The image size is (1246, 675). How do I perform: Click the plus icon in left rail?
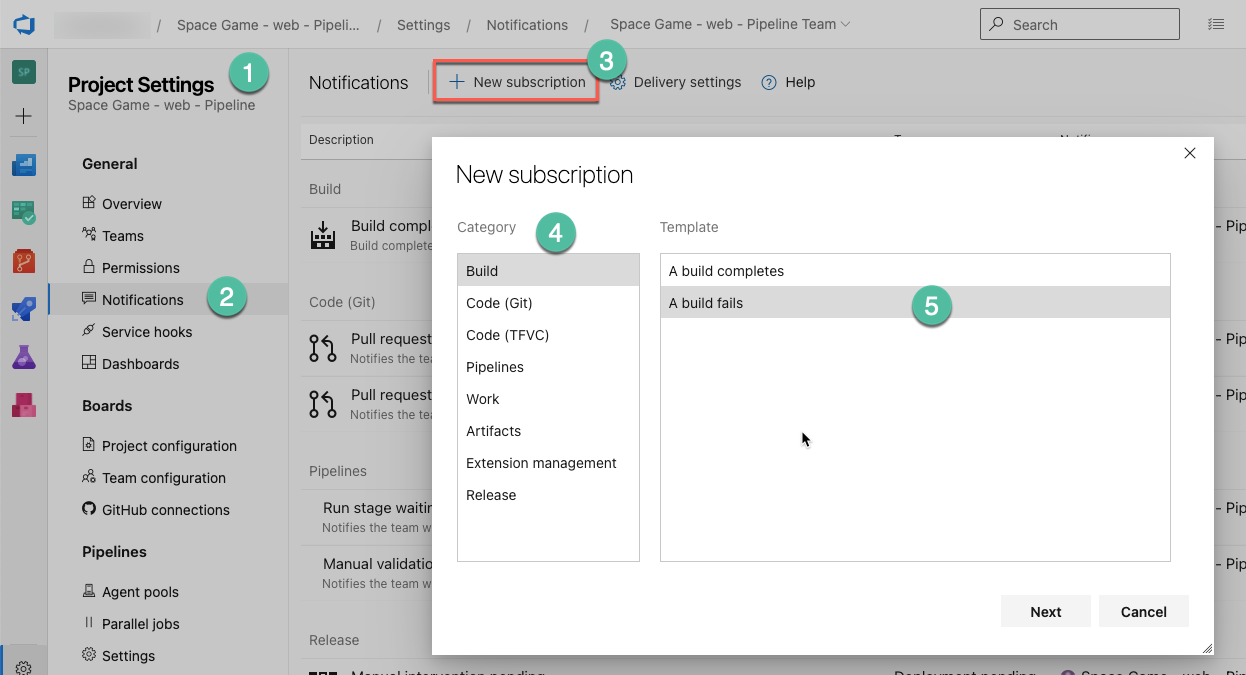(x=24, y=116)
